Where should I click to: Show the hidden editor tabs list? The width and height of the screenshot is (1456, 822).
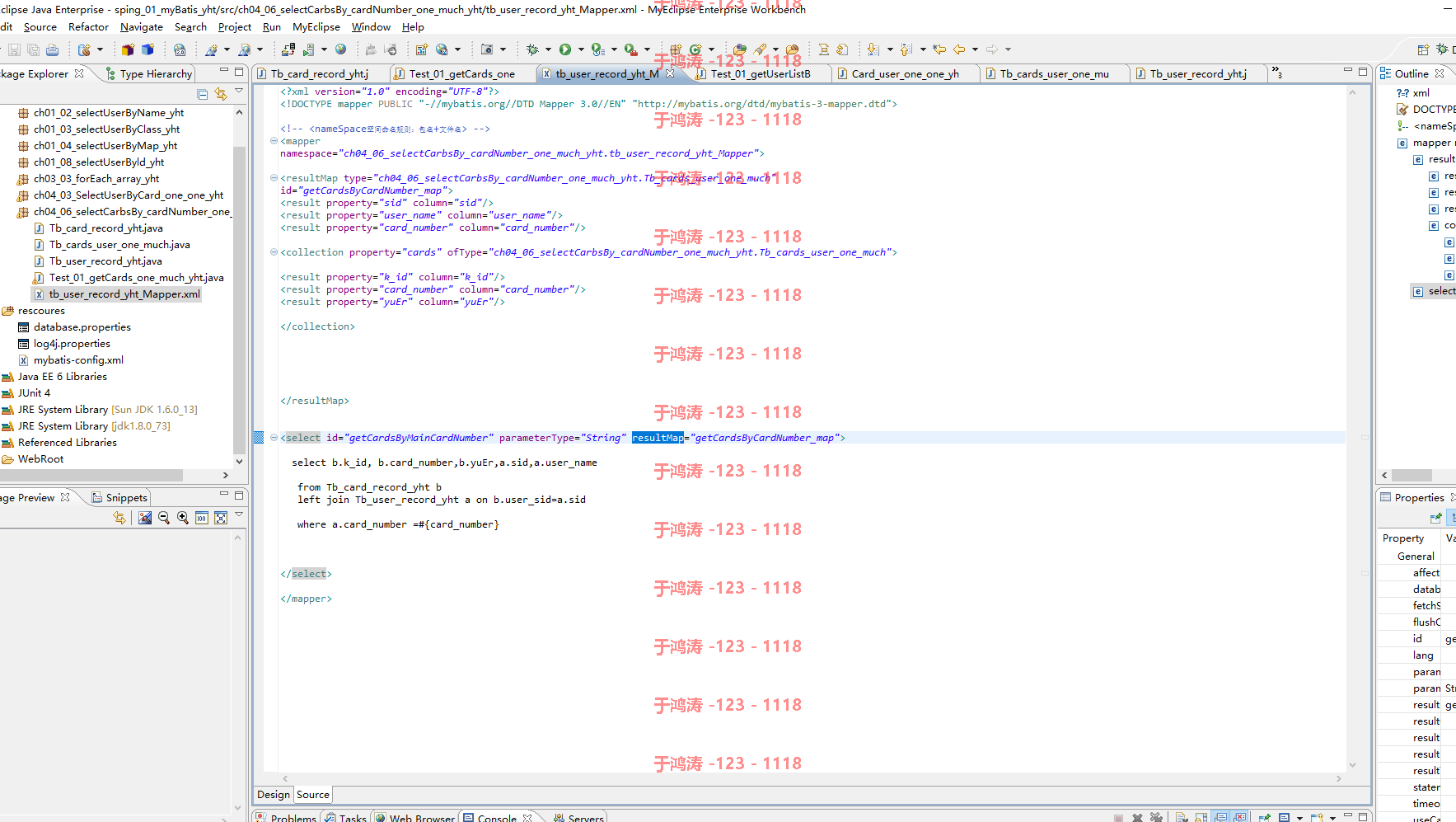[1277, 73]
